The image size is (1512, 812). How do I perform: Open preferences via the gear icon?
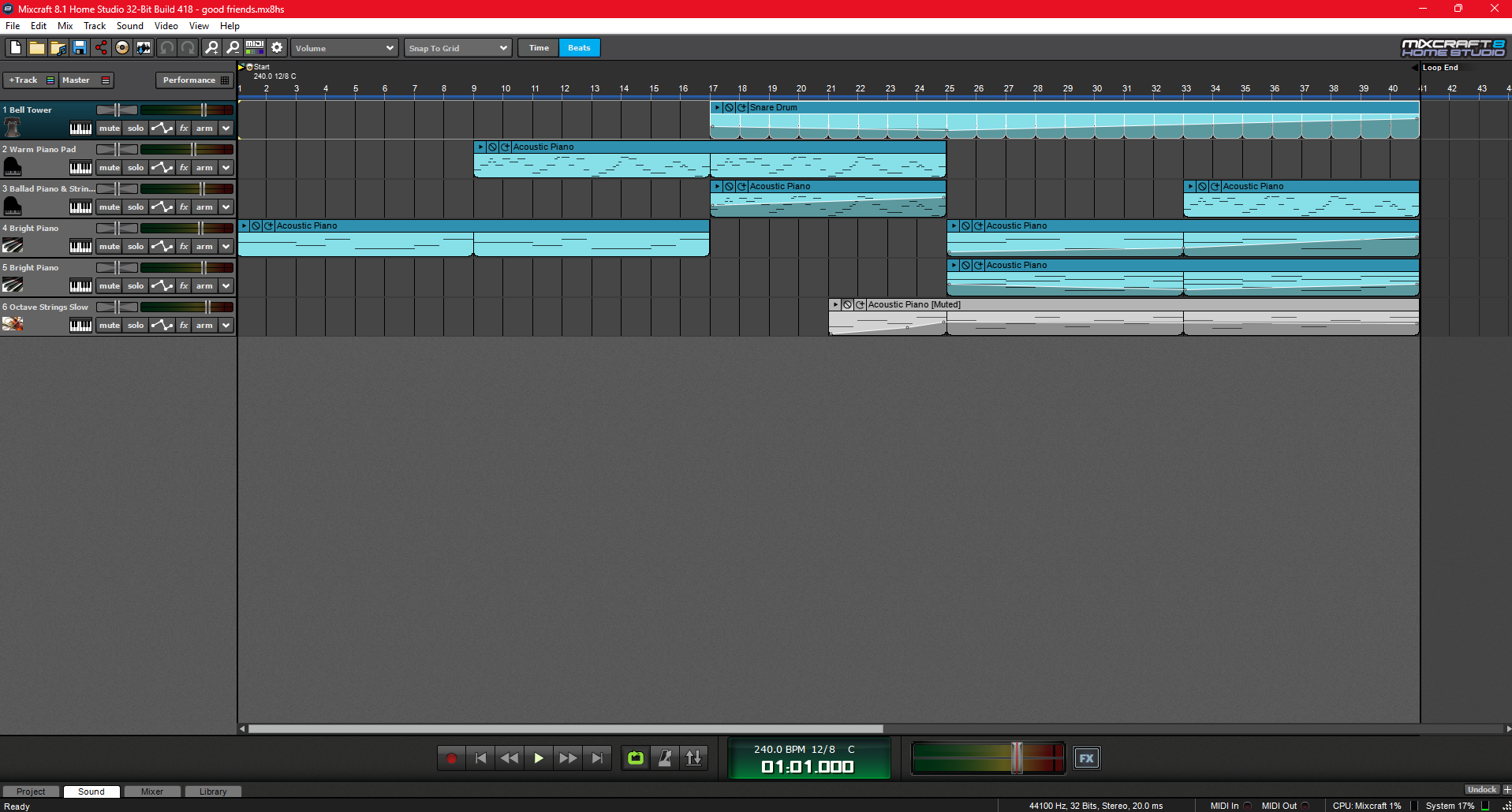click(277, 48)
